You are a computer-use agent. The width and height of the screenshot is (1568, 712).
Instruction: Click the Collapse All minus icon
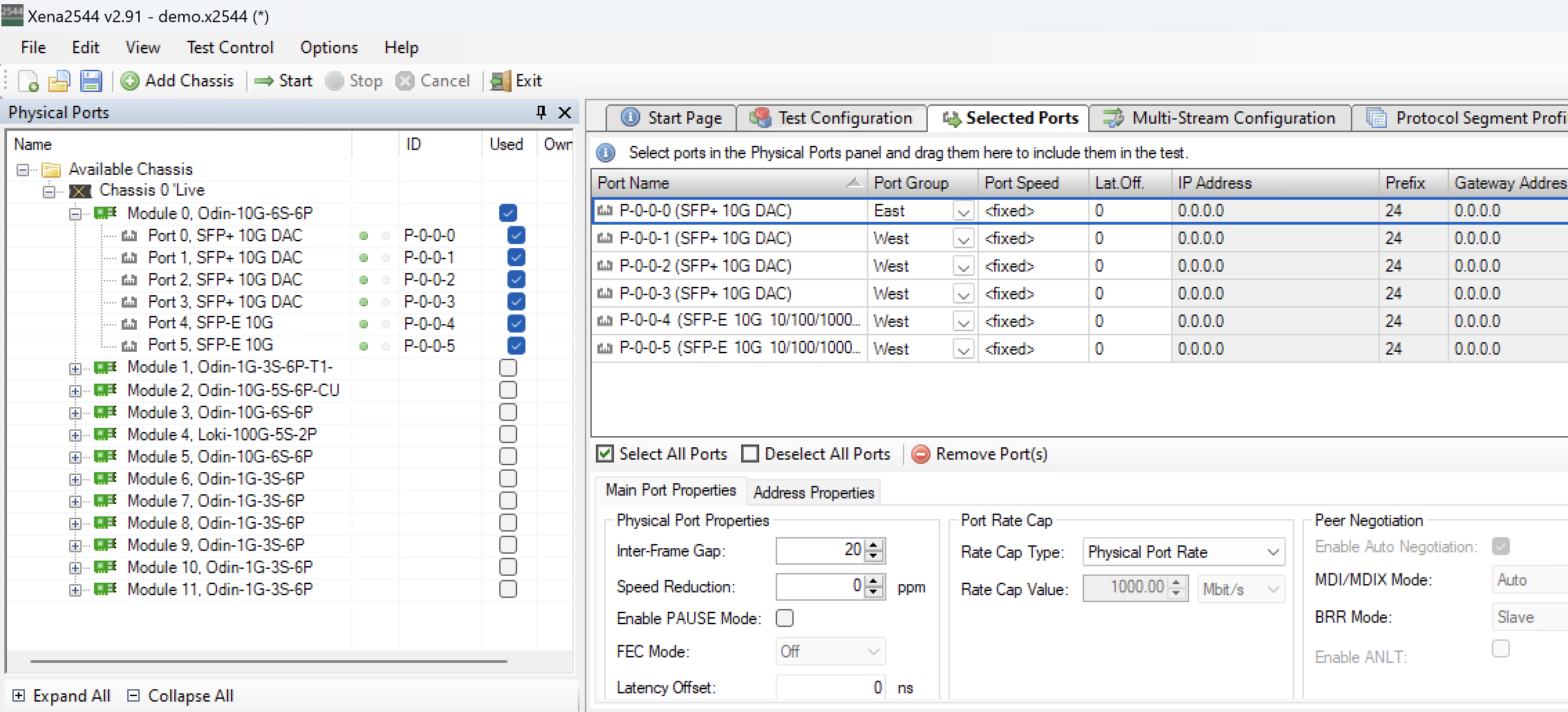134,695
